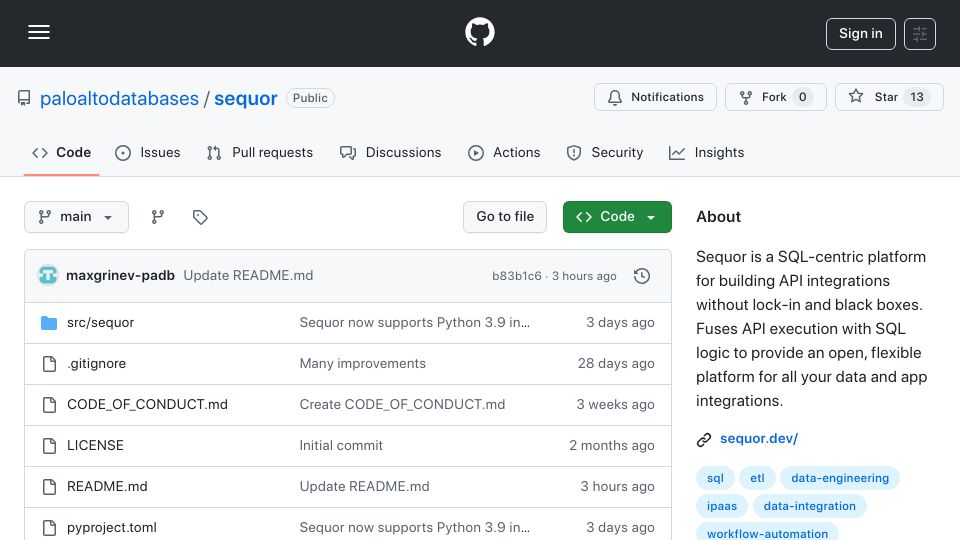Image resolution: width=960 pixels, height=540 pixels.
Task: Click the file icon beside LICENSE
Action: pos(49,446)
